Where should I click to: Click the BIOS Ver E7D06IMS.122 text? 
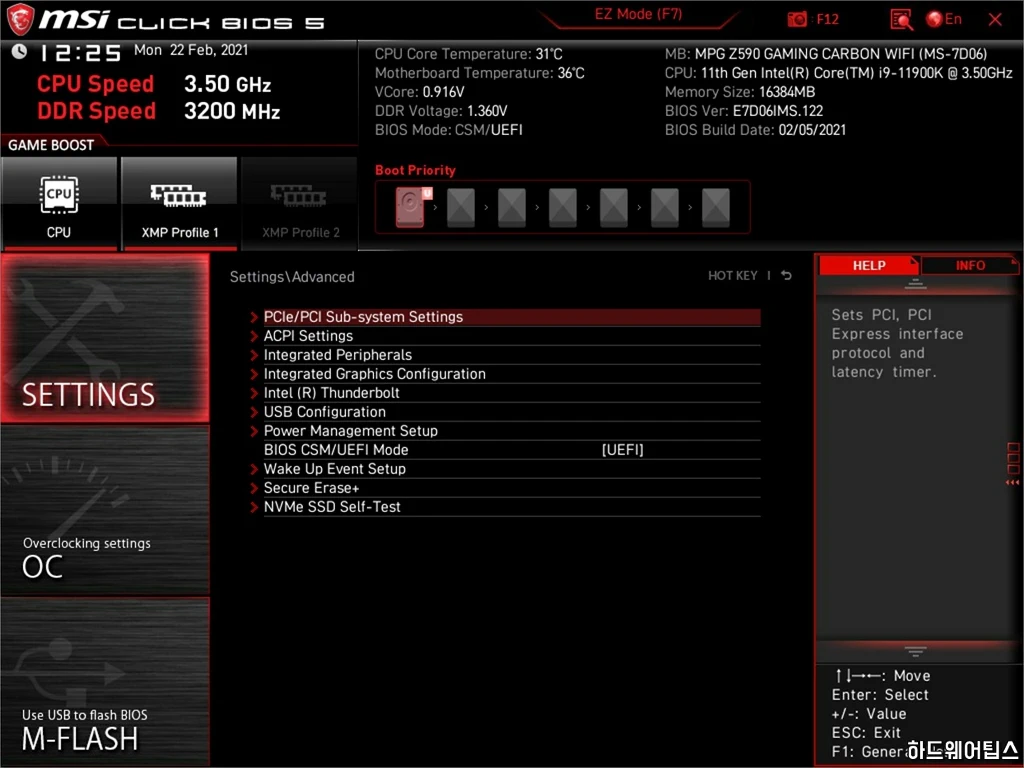744,111
